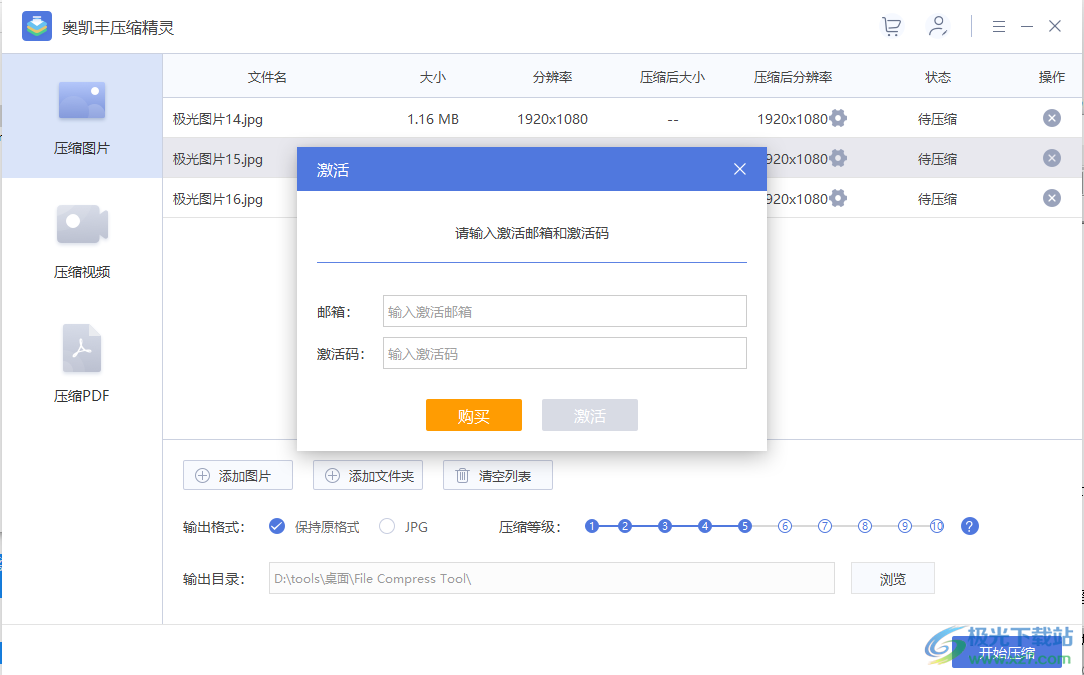Set compression level to 5
Image resolution: width=1084 pixels, height=675 pixels.
click(745, 526)
